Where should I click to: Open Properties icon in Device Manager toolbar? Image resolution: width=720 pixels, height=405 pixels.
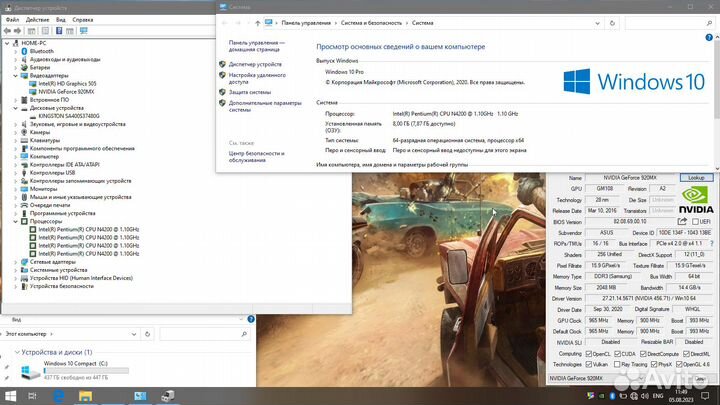click(45, 31)
